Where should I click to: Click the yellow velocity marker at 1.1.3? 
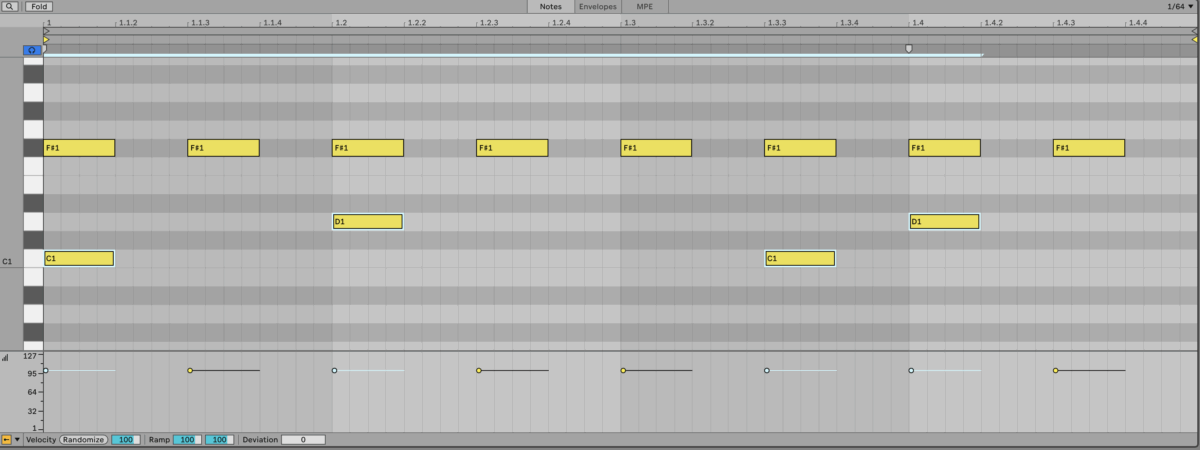point(190,371)
